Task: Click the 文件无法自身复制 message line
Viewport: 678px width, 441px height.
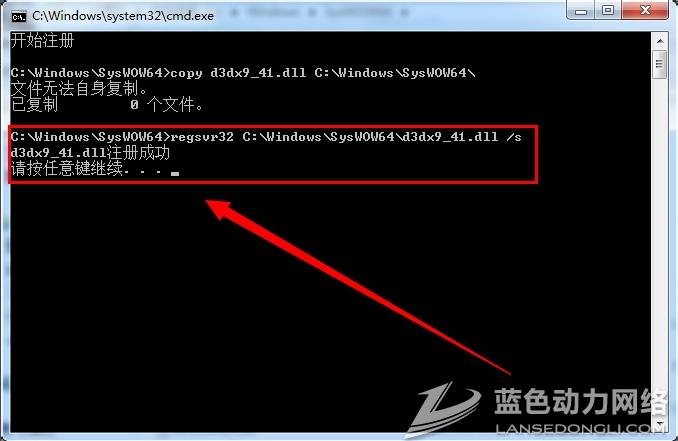Action: (79, 89)
